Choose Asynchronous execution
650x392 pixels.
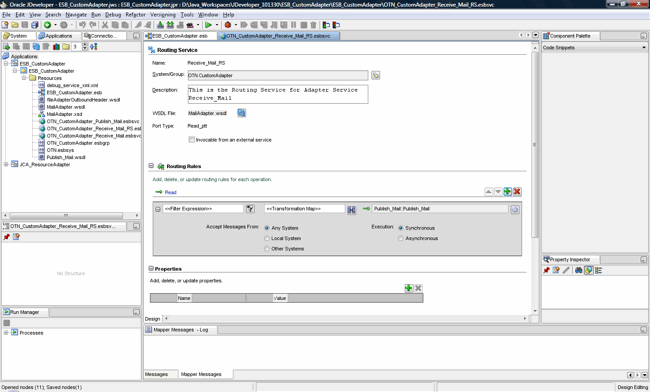tap(401, 238)
